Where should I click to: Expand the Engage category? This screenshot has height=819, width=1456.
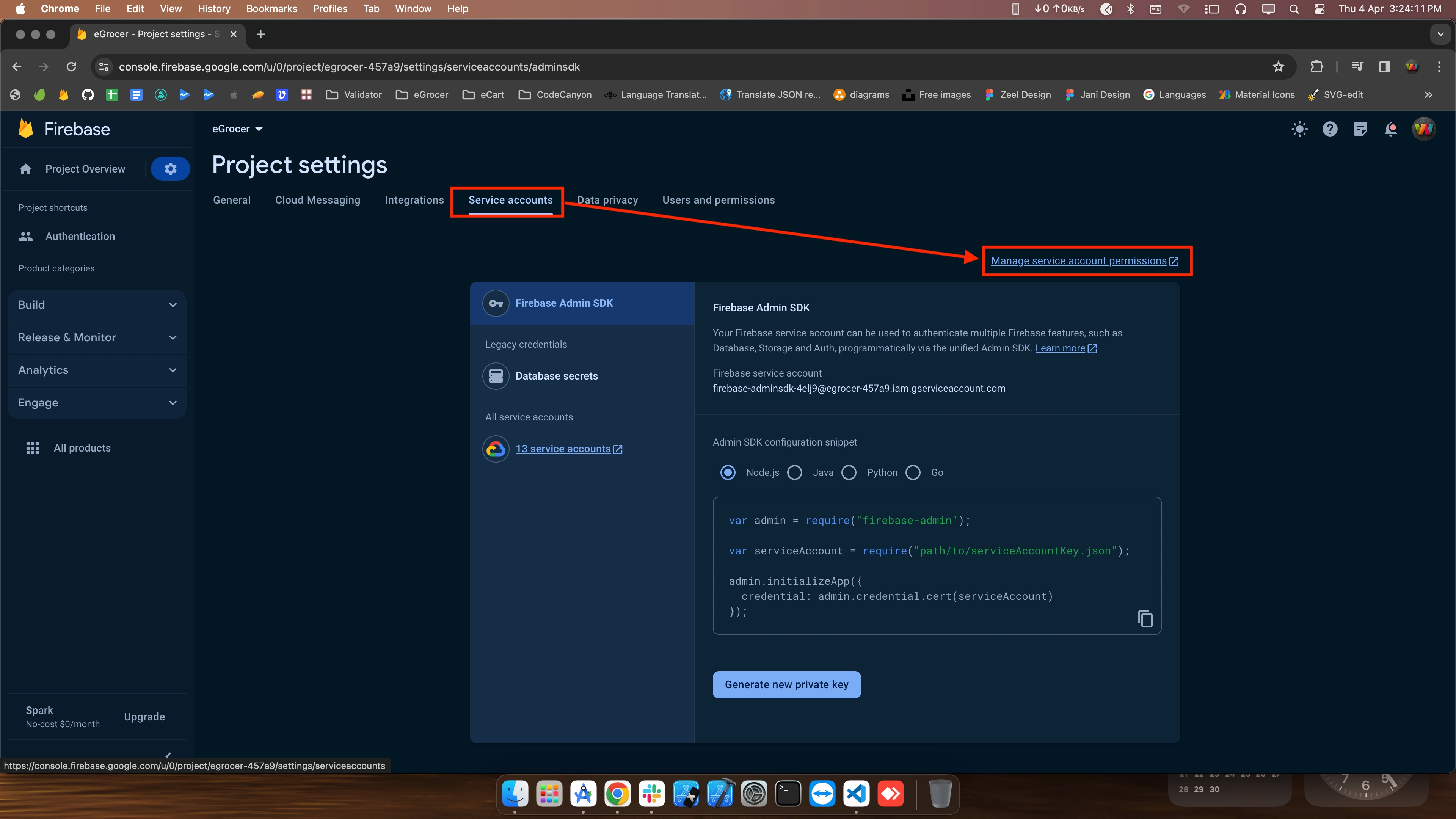tap(97, 403)
